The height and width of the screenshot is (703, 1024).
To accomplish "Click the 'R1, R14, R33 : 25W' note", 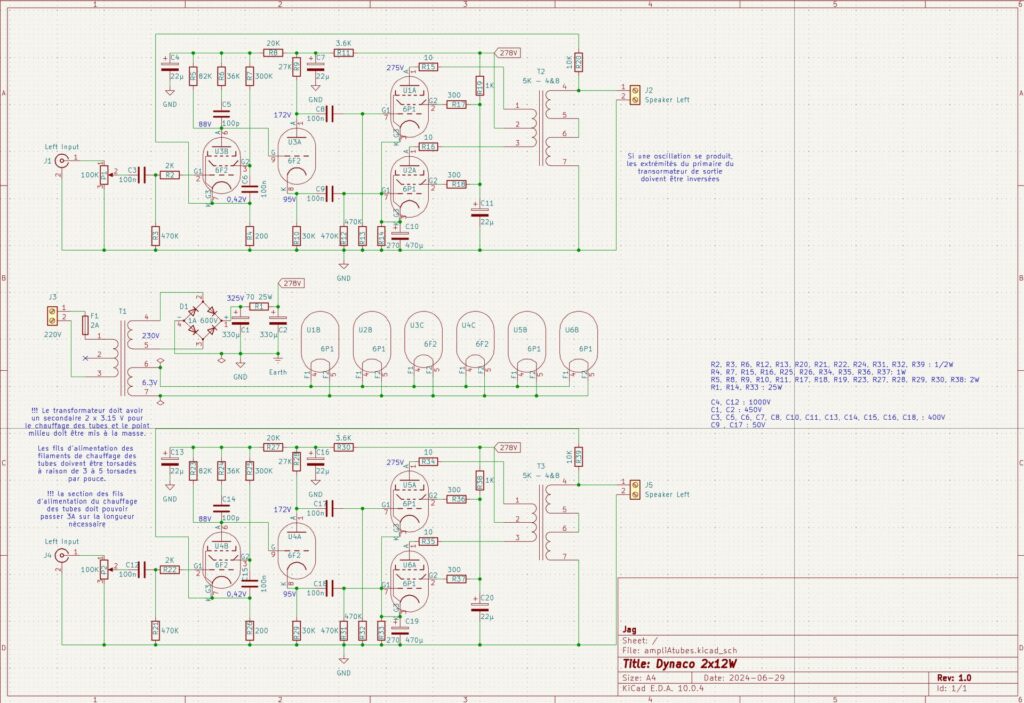I will (x=745, y=387).
